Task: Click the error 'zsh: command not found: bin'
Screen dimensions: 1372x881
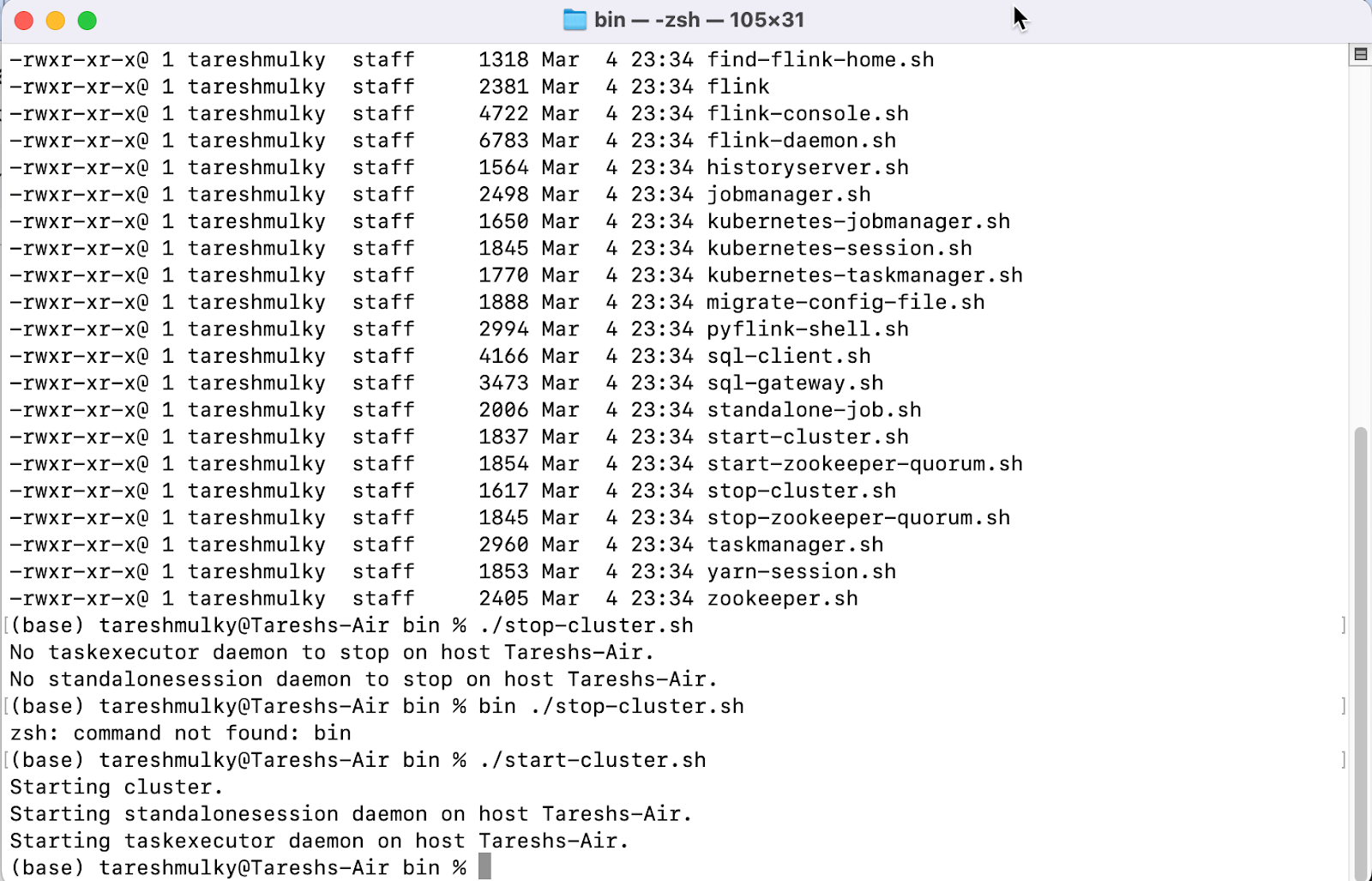Action: coord(181,733)
